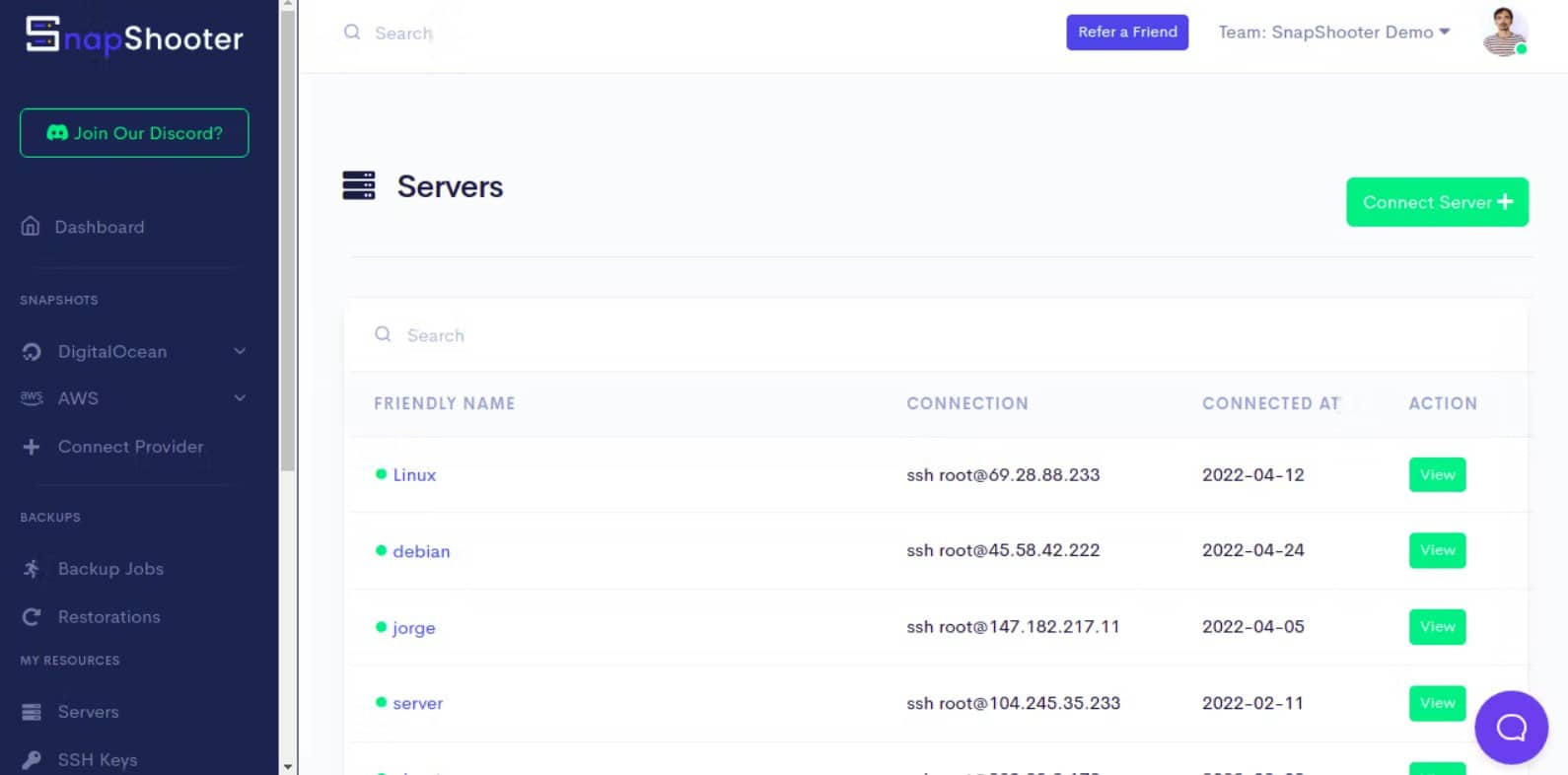Open the Linux server link
The height and width of the screenshot is (775, 1568).
[414, 474]
